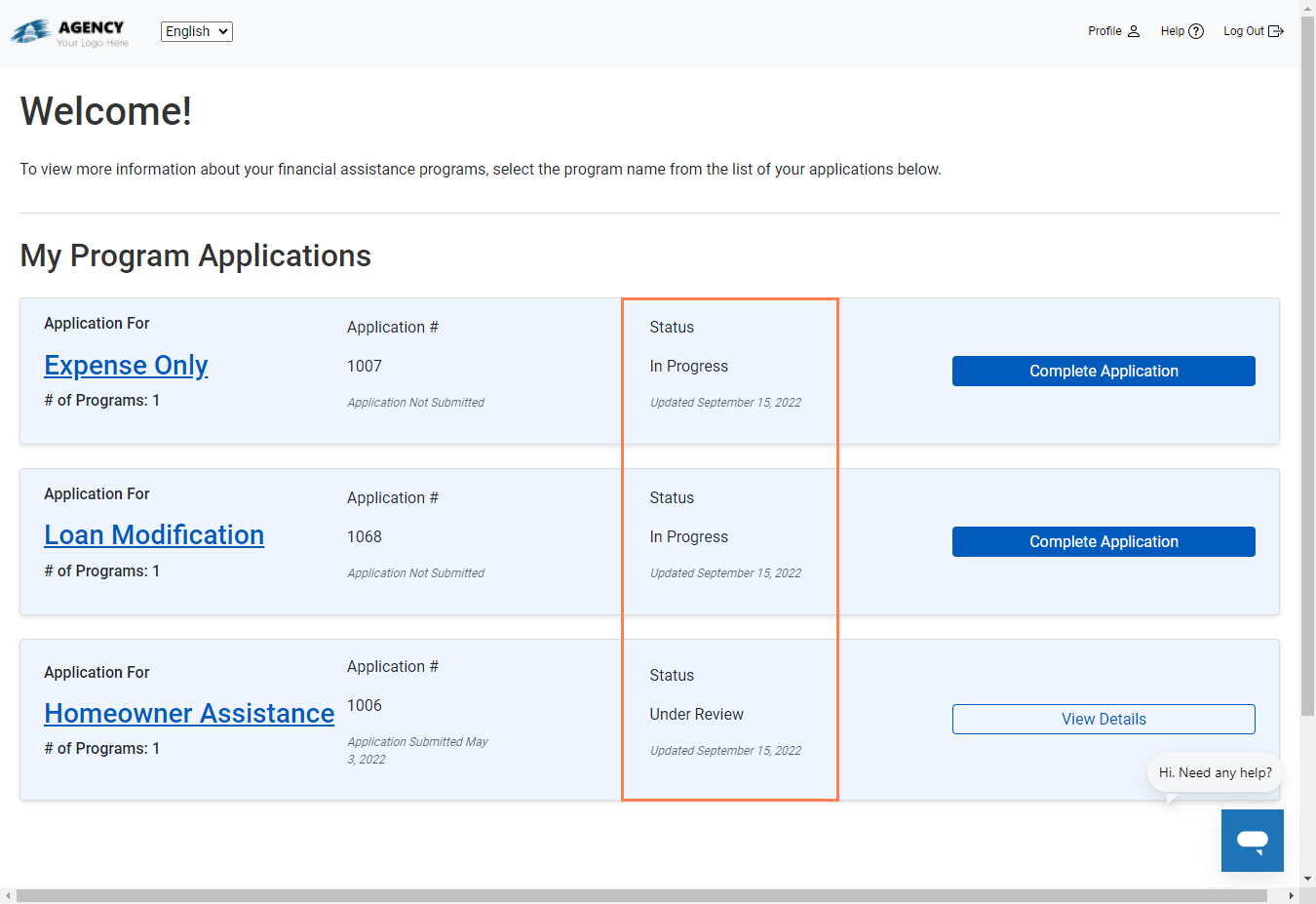Click the vertical scrollbar up arrow
This screenshot has width=1316, height=904.
(x=1307, y=7)
